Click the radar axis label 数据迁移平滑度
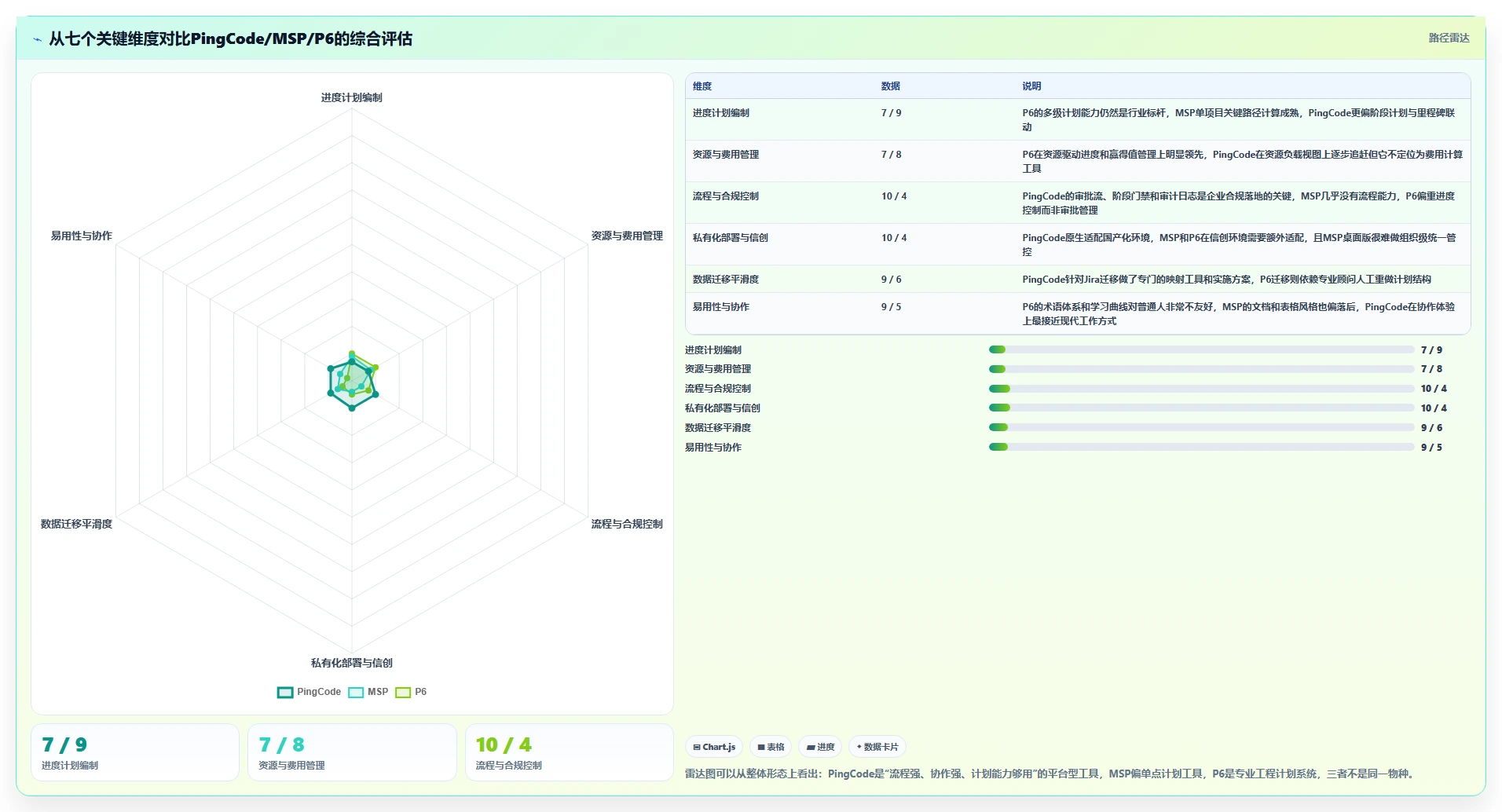The width and height of the screenshot is (1502, 812). click(x=76, y=524)
